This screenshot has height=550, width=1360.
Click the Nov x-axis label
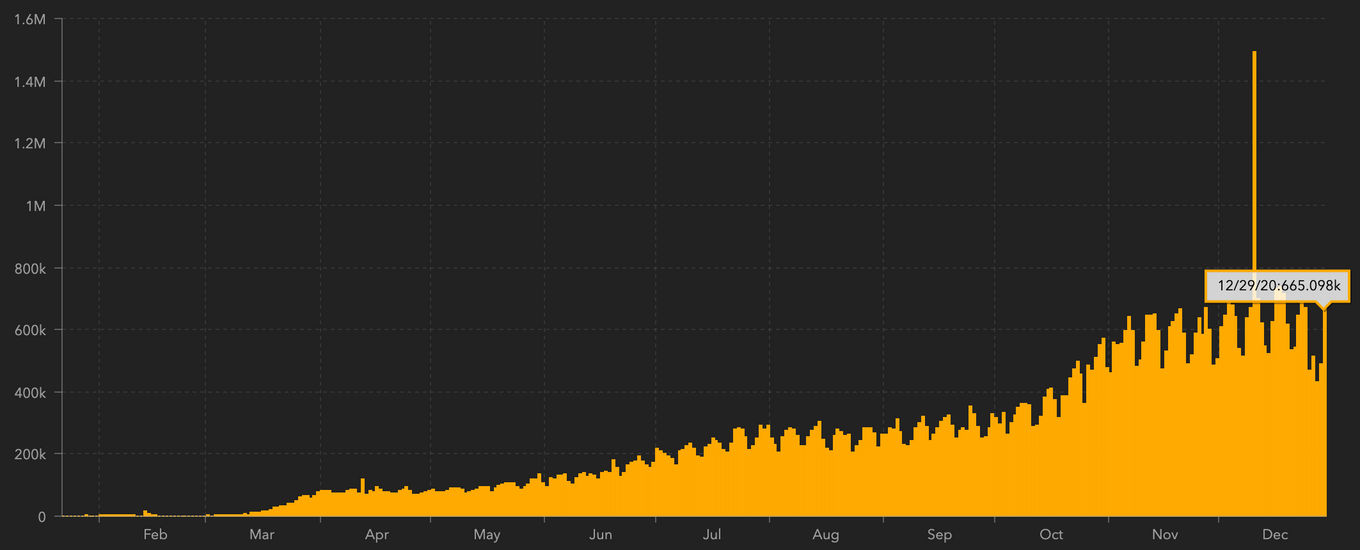1165,535
